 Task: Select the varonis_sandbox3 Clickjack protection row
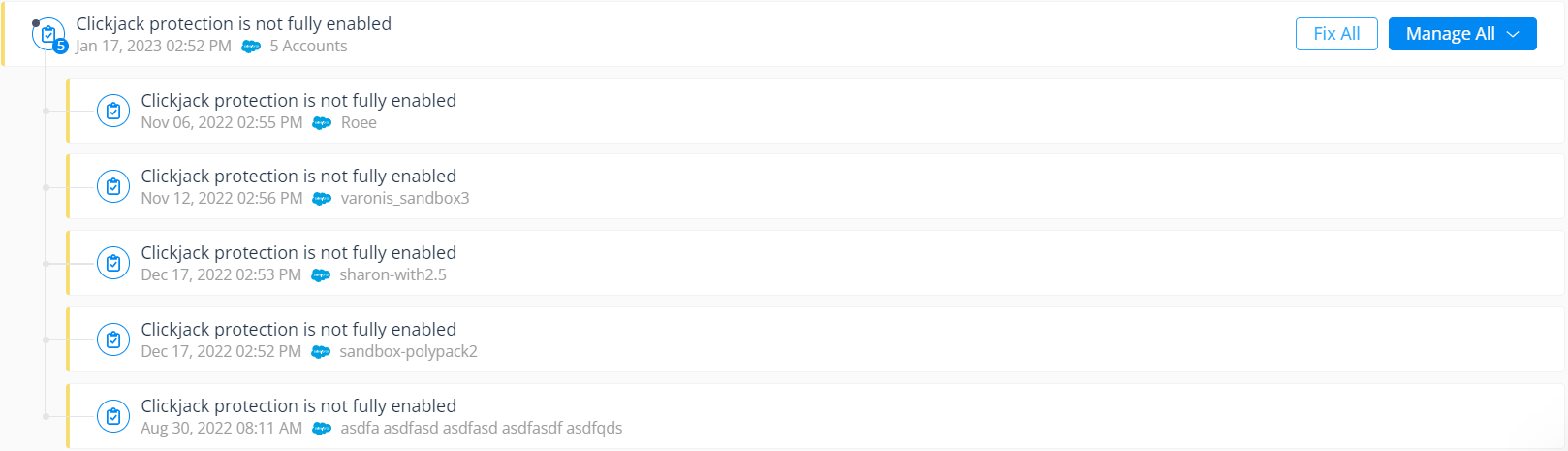coord(775,186)
